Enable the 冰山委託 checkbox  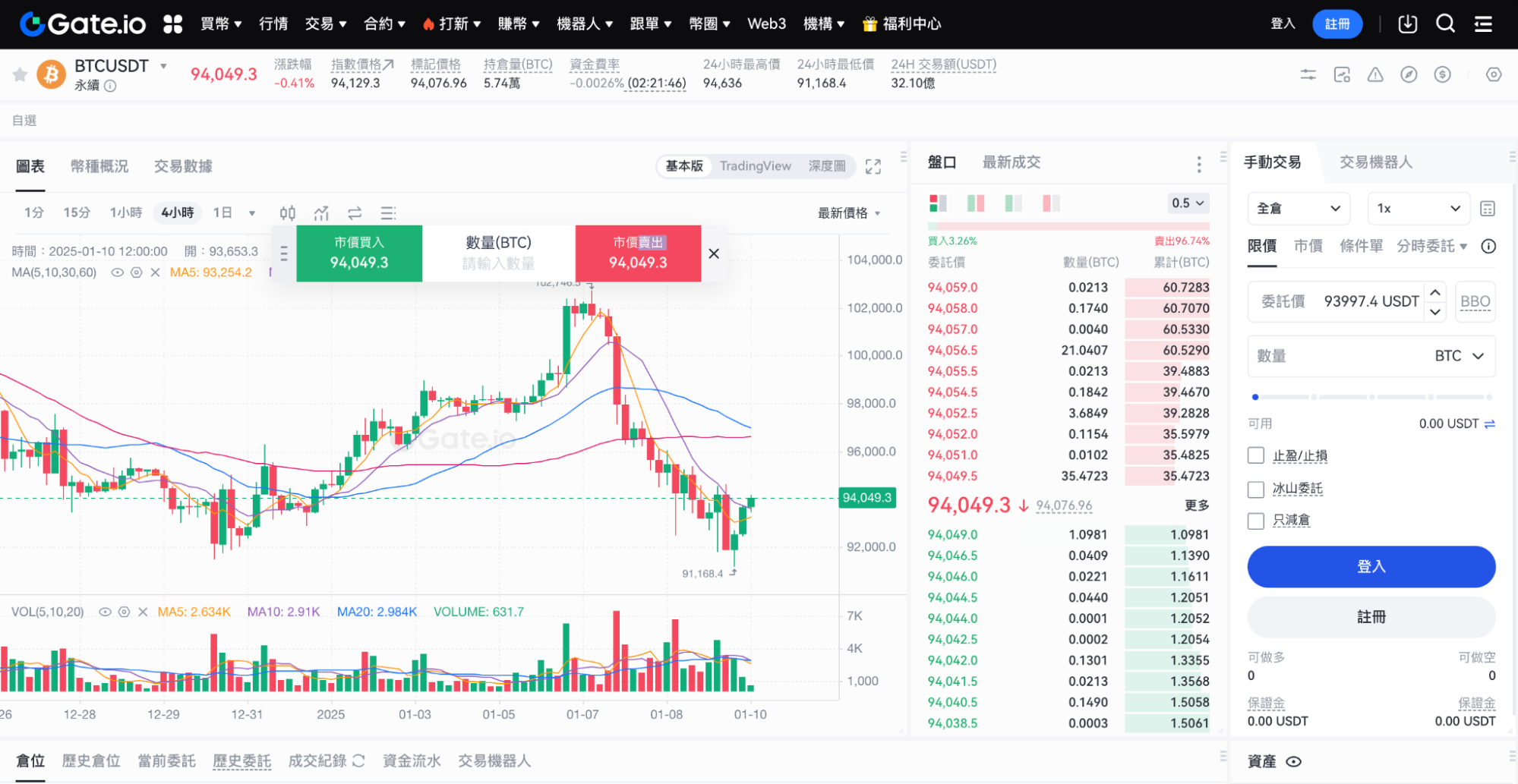point(1255,489)
